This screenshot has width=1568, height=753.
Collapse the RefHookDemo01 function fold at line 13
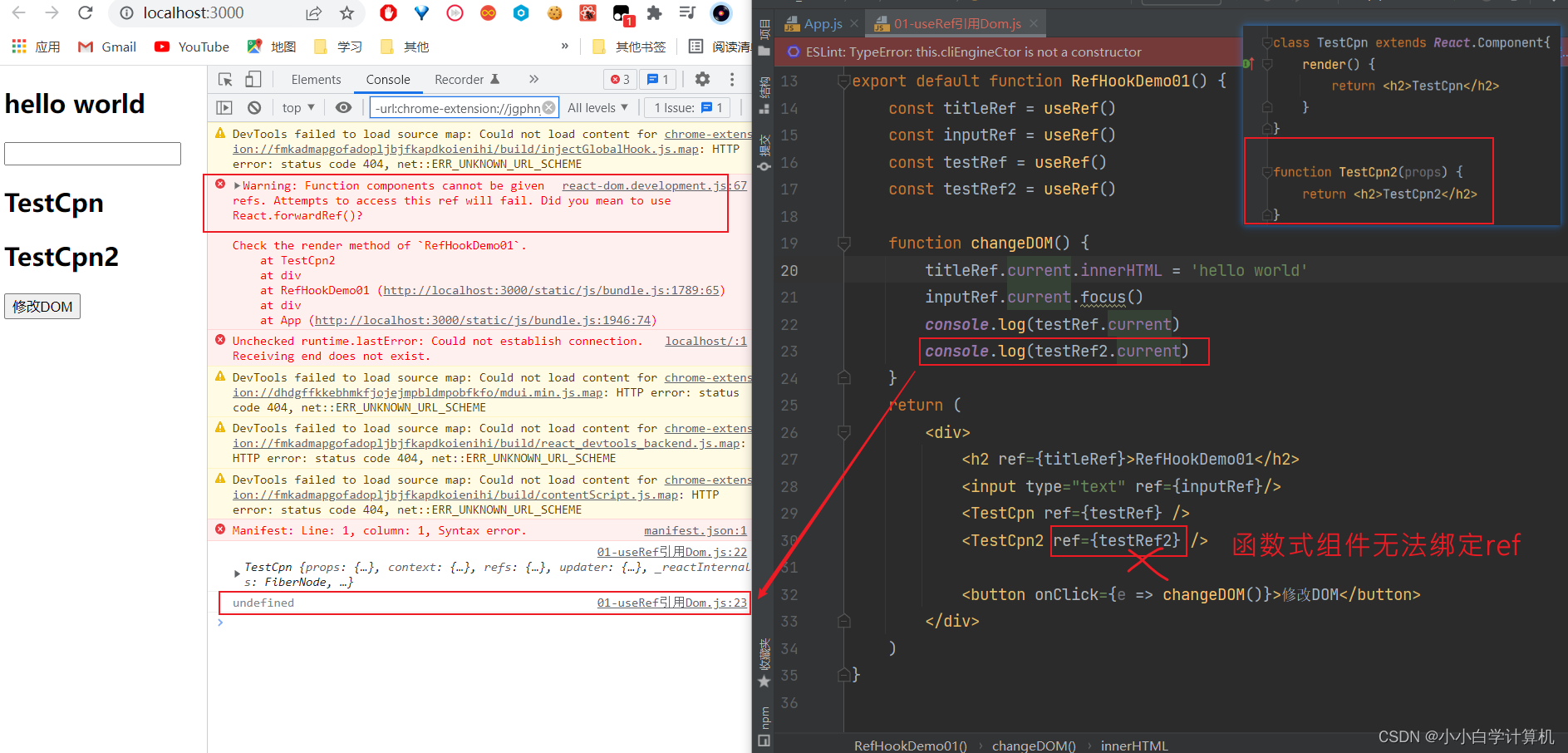click(x=844, y=81)
